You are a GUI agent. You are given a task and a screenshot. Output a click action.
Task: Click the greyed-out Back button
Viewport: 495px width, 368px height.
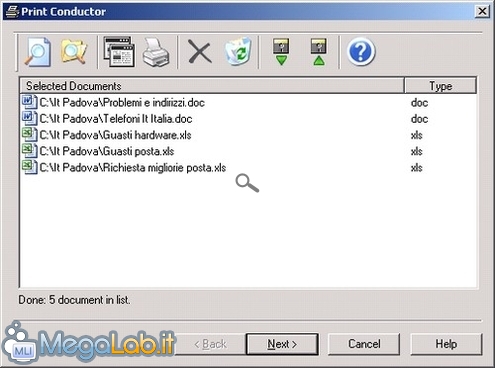click(x=211, y=344)
